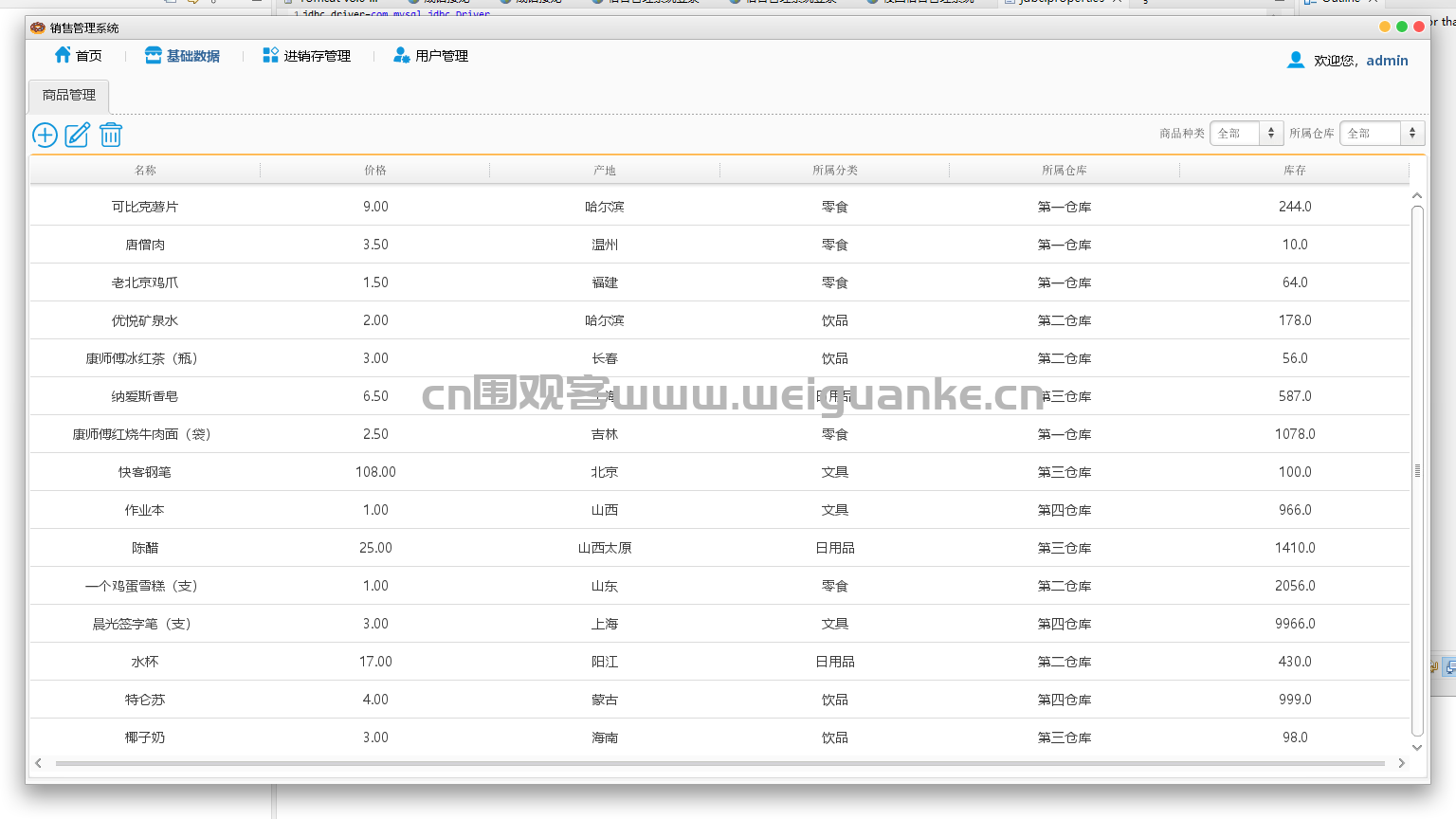
Task: Click the horizontal scrollbar left arrow
Action: [x=38, y=763]
